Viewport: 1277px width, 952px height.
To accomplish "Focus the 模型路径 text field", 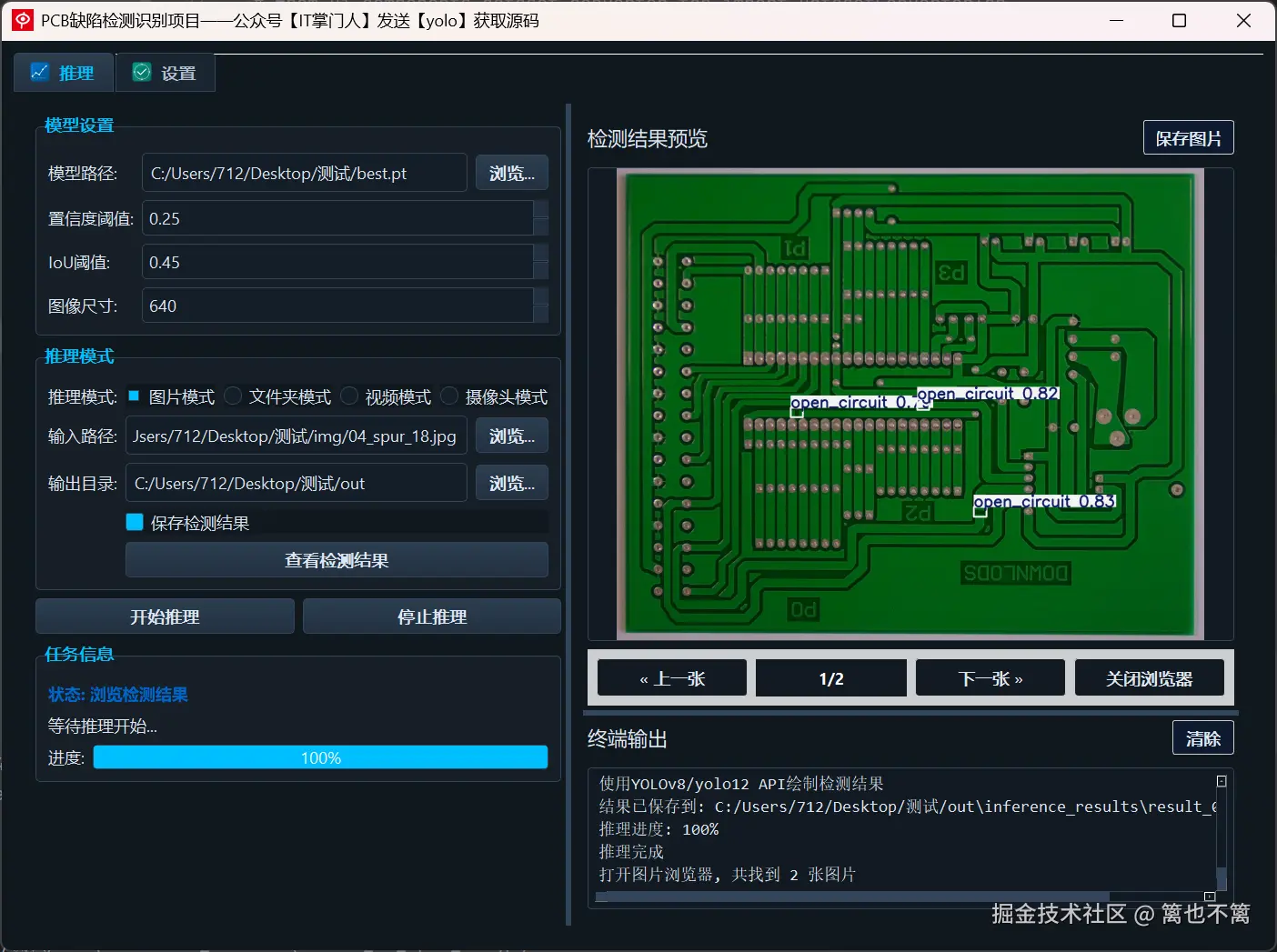I will click(x=304, y=173).
